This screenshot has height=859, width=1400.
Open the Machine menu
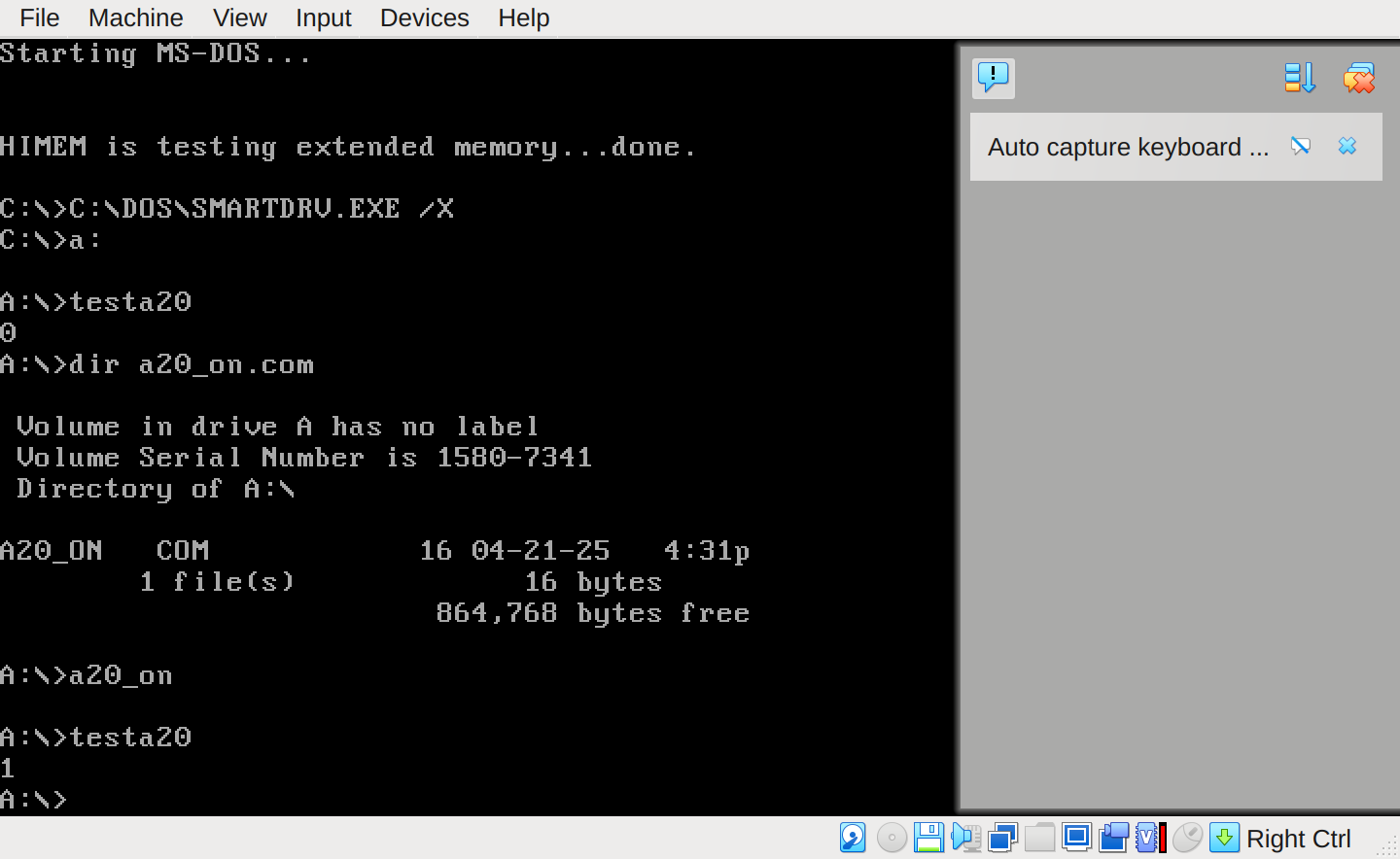[135, 17]
